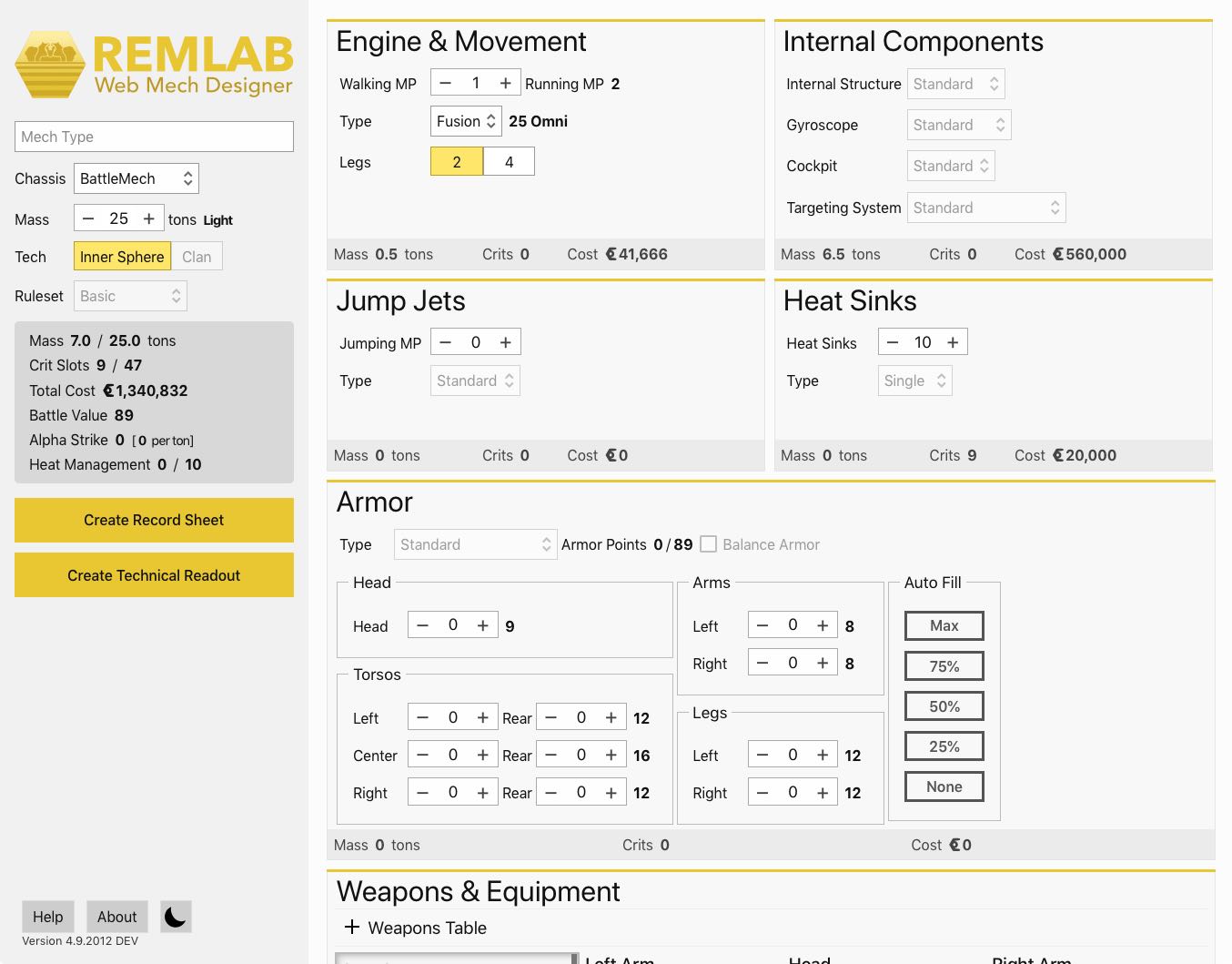Open the Armor Type Standard dropdown
Screen dimensions: 1232x964
(x=475, y=544)
